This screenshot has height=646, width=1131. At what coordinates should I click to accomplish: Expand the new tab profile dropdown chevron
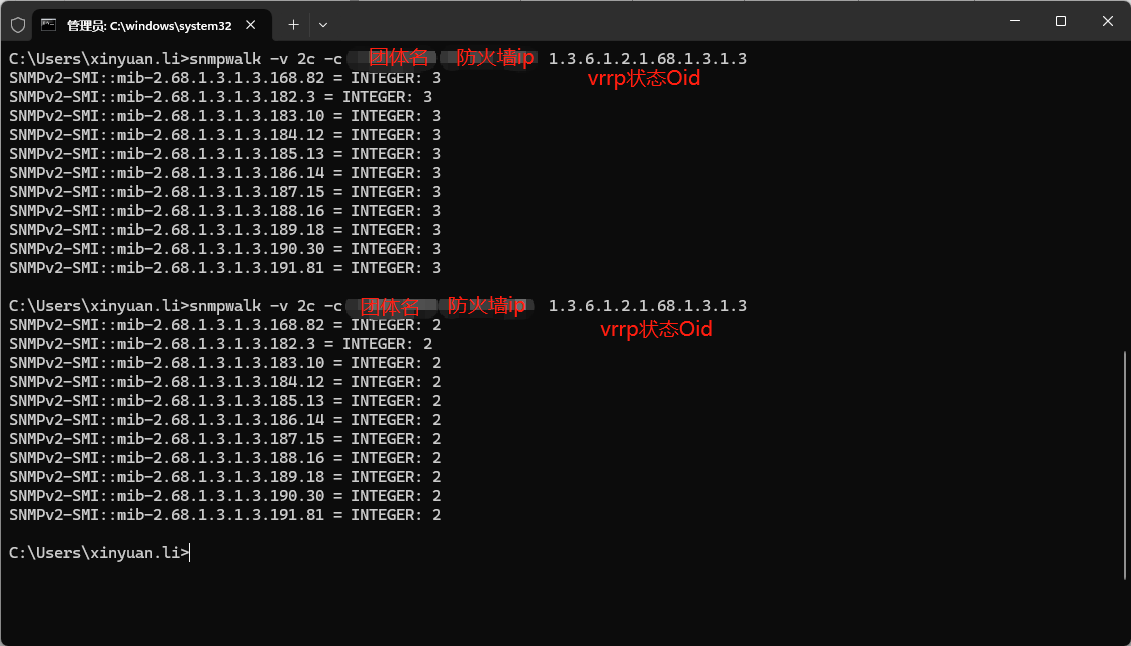click(323, 24)
